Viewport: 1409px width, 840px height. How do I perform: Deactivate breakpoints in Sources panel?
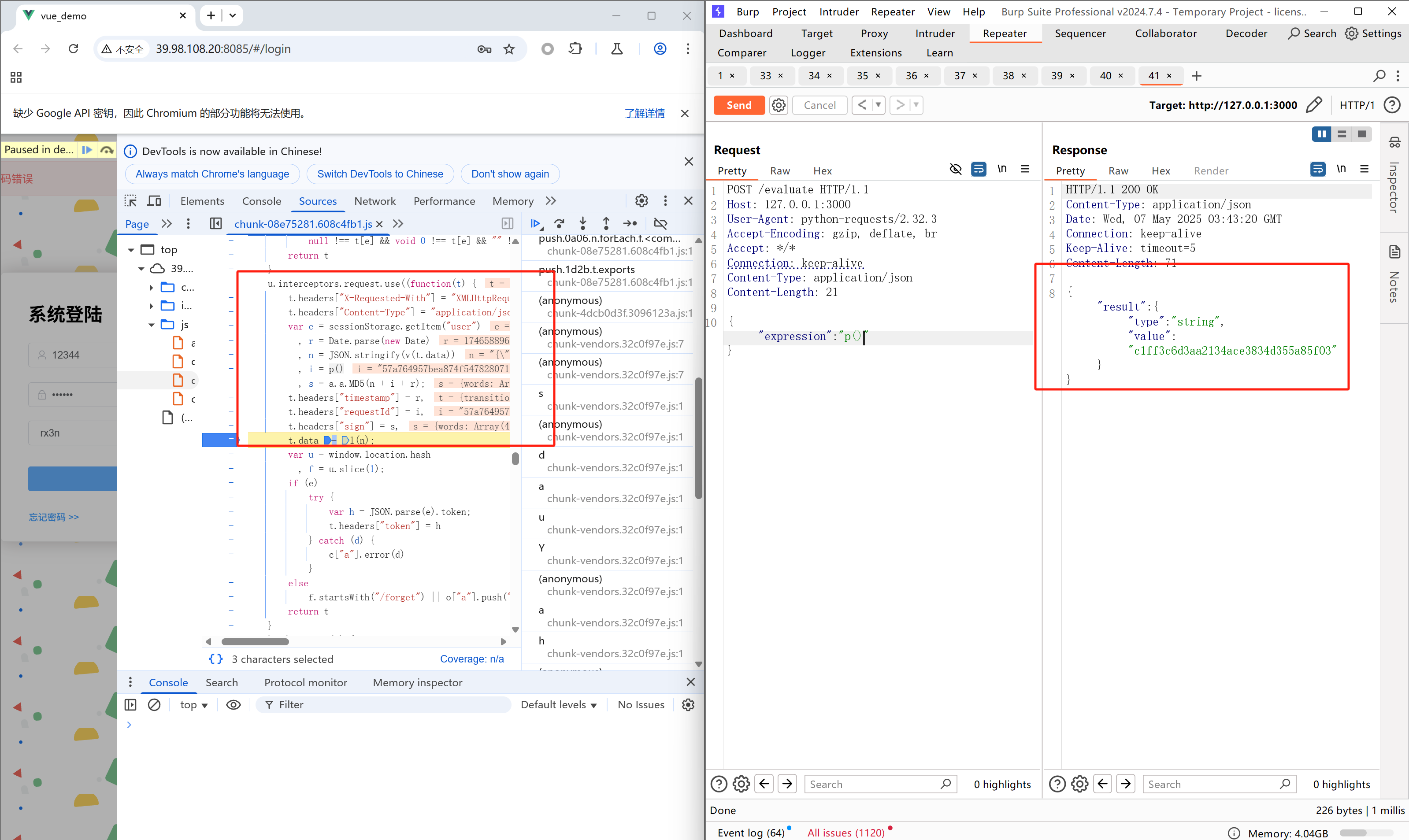660,224
